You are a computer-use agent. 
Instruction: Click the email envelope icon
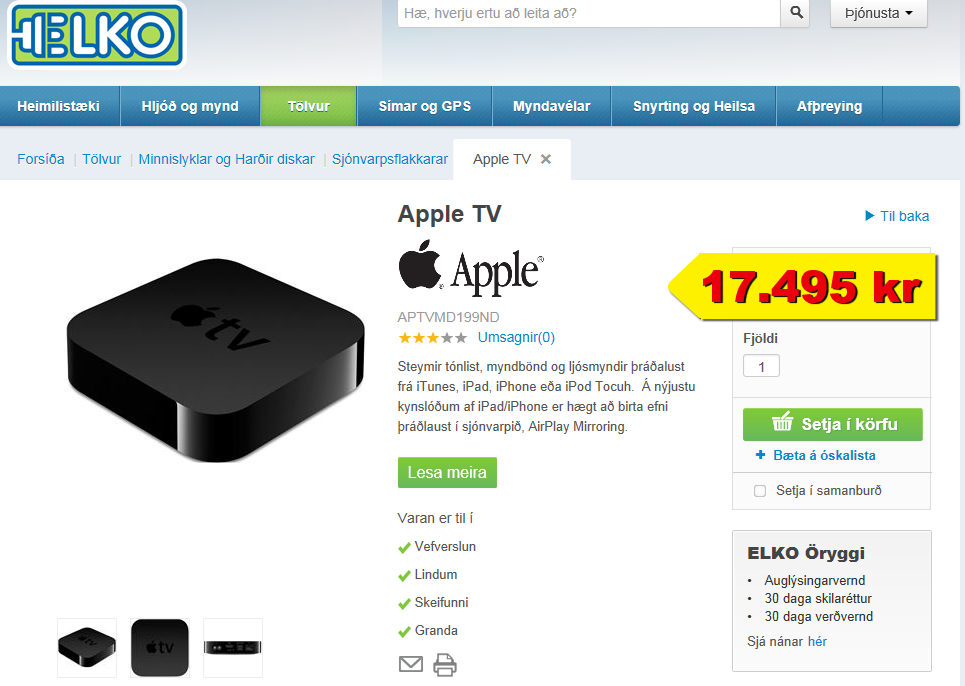point(410,664)
